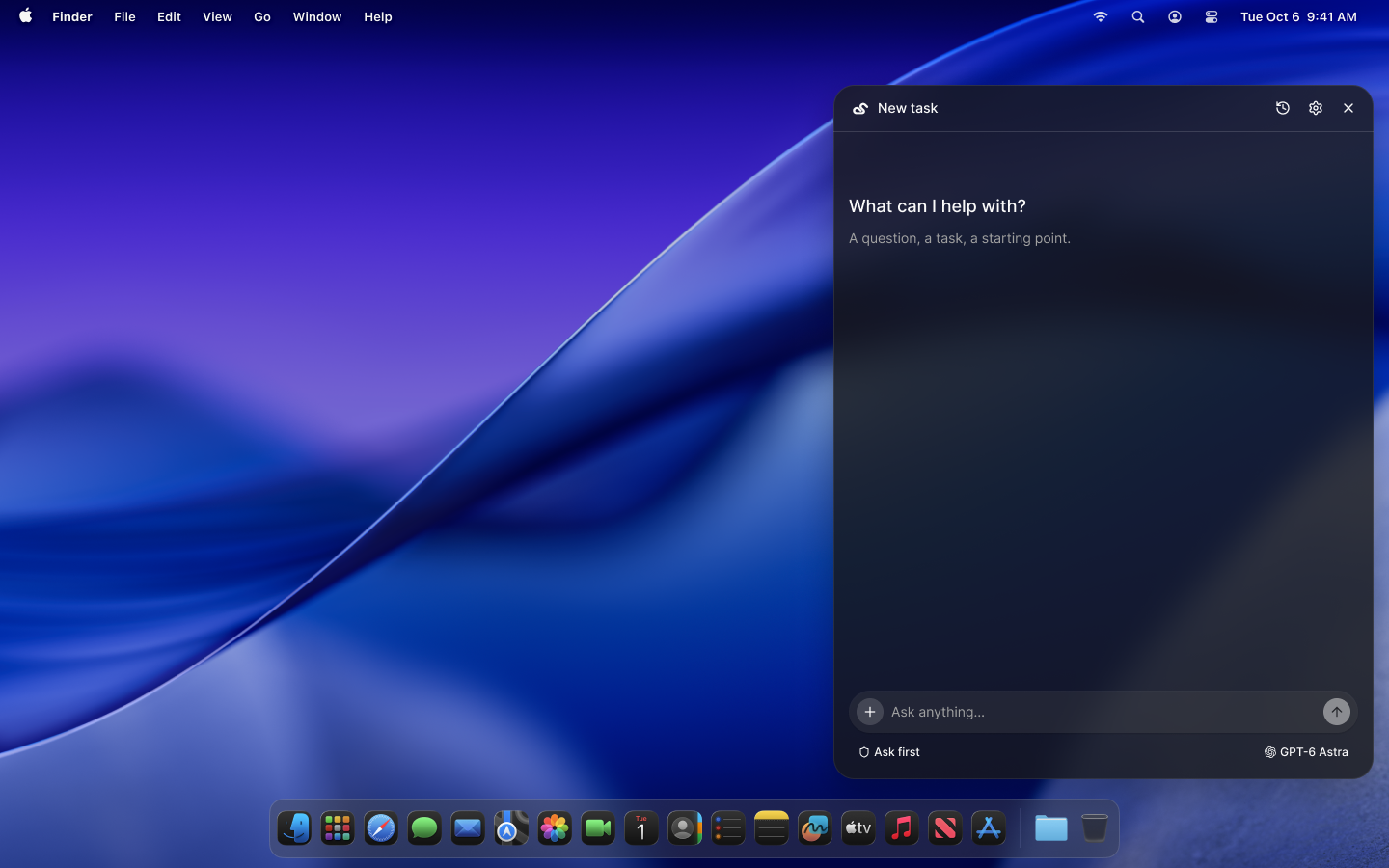The image size is (1389, 868).
Task: Open the File menu
Action: [x=124, y=16]
